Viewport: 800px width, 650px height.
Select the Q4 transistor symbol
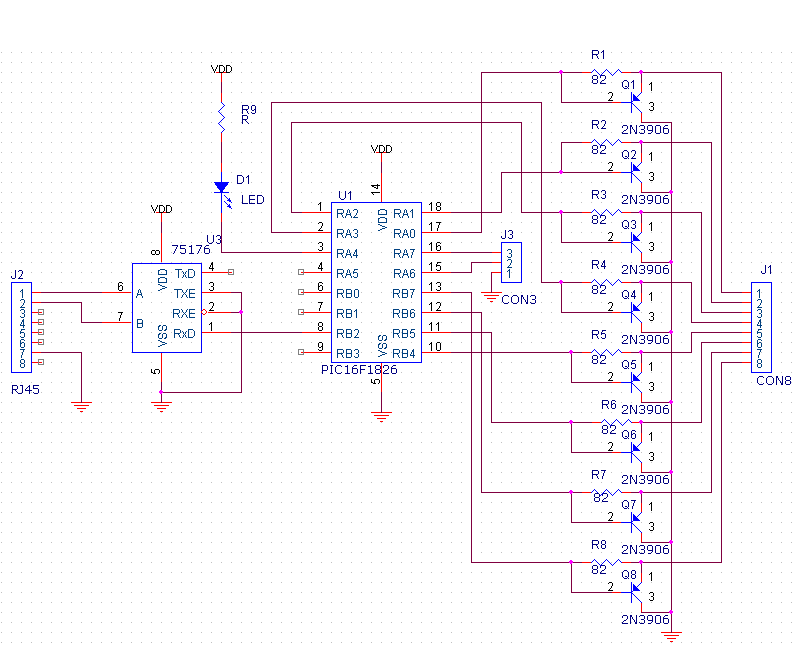click(636, 311)
